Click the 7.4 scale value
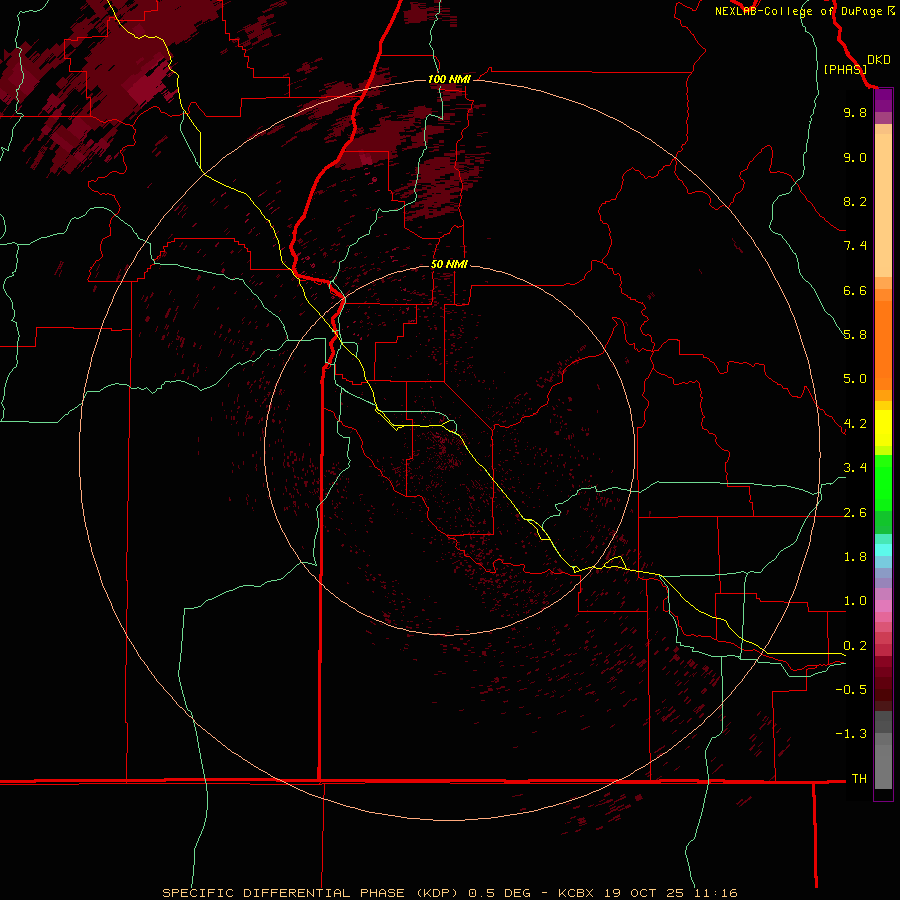 855,246
